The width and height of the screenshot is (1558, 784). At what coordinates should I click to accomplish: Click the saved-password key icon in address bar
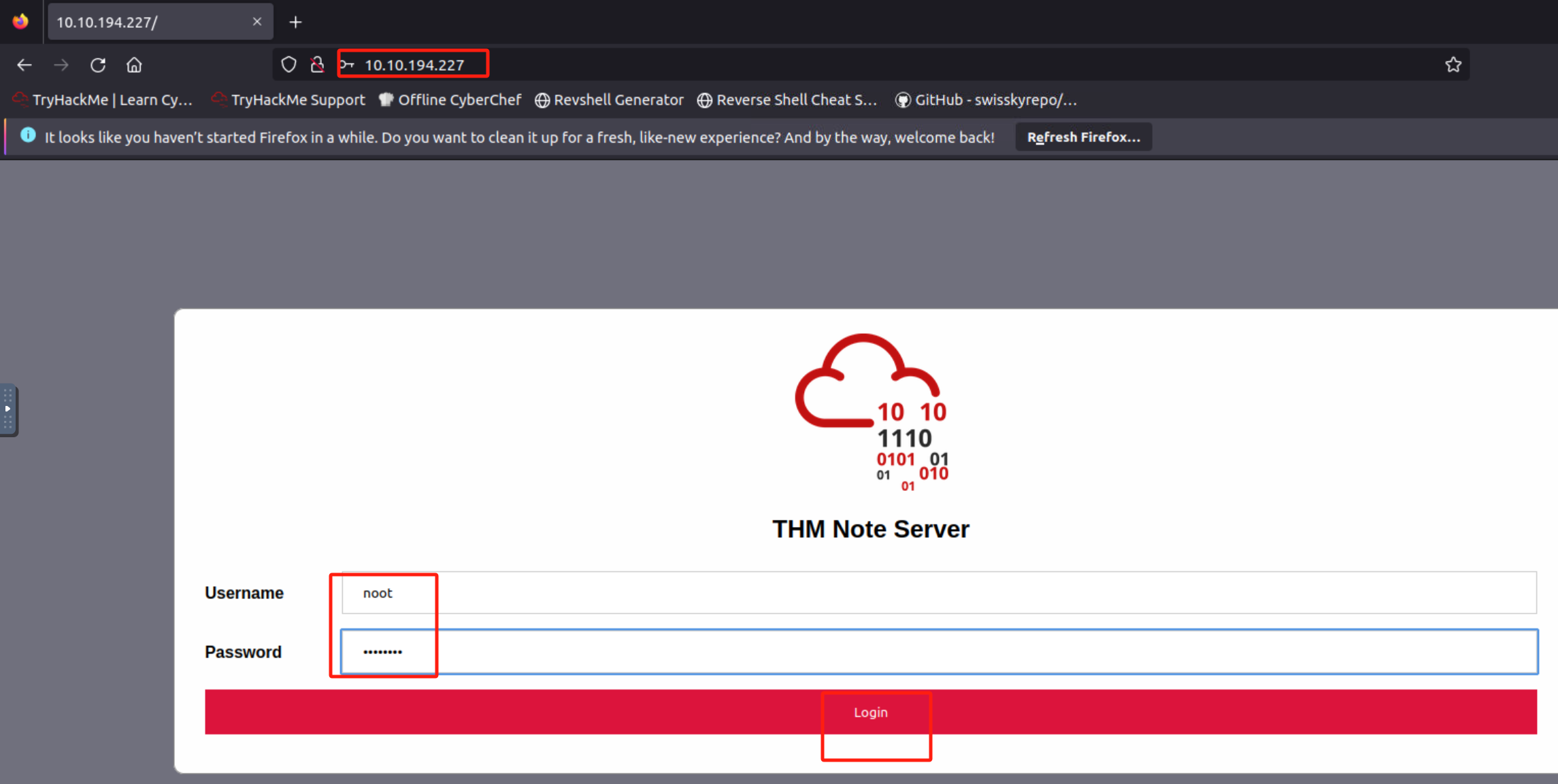point(347,65)
